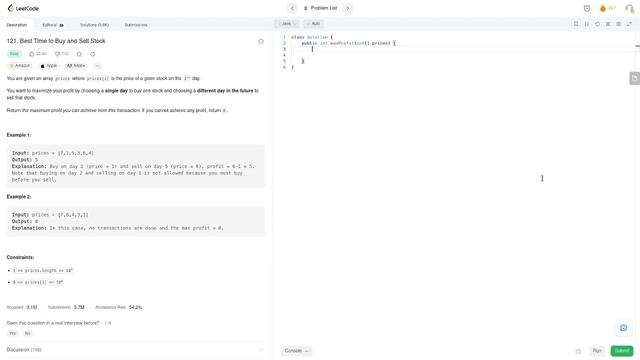Expand the Console panel

[x=296, y=351]
